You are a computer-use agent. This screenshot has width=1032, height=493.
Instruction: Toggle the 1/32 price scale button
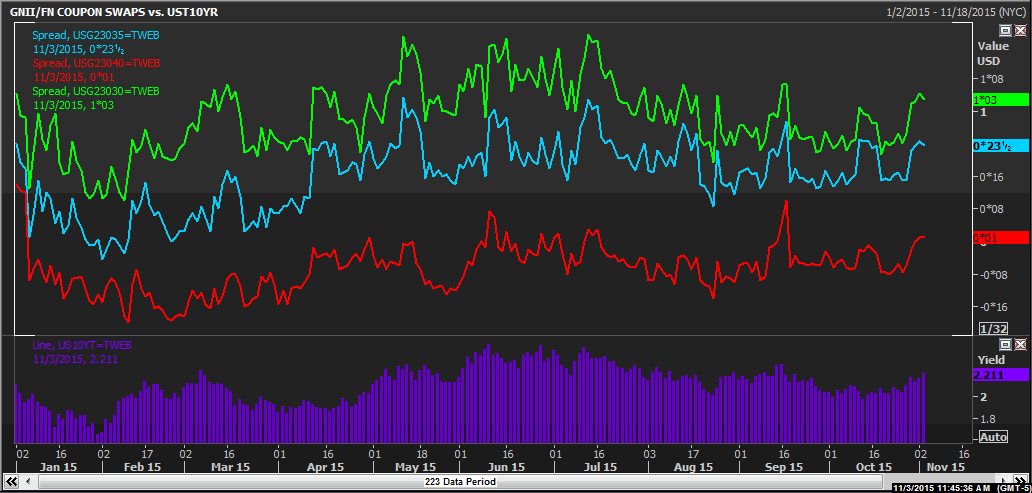[x=993, y=328]
